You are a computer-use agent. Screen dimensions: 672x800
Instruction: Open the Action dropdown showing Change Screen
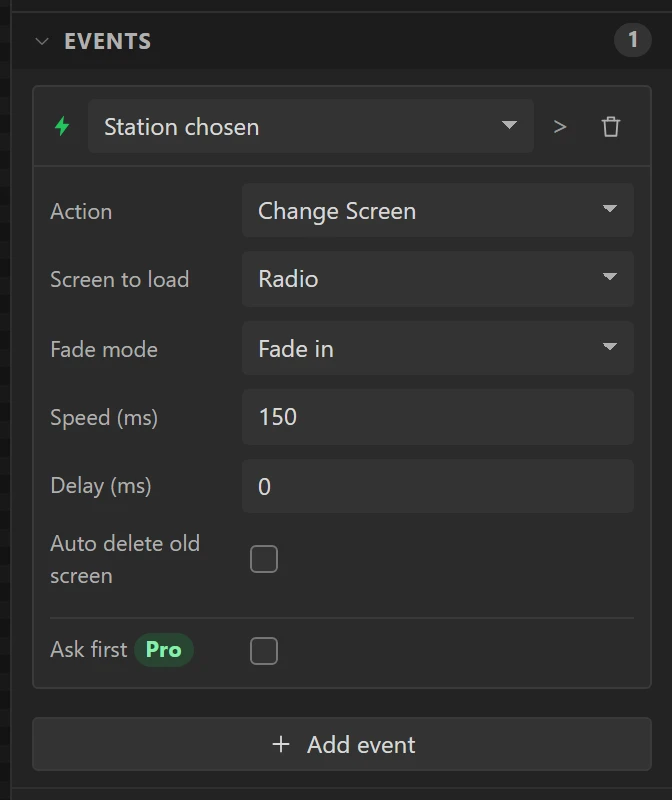click(438, 210)
